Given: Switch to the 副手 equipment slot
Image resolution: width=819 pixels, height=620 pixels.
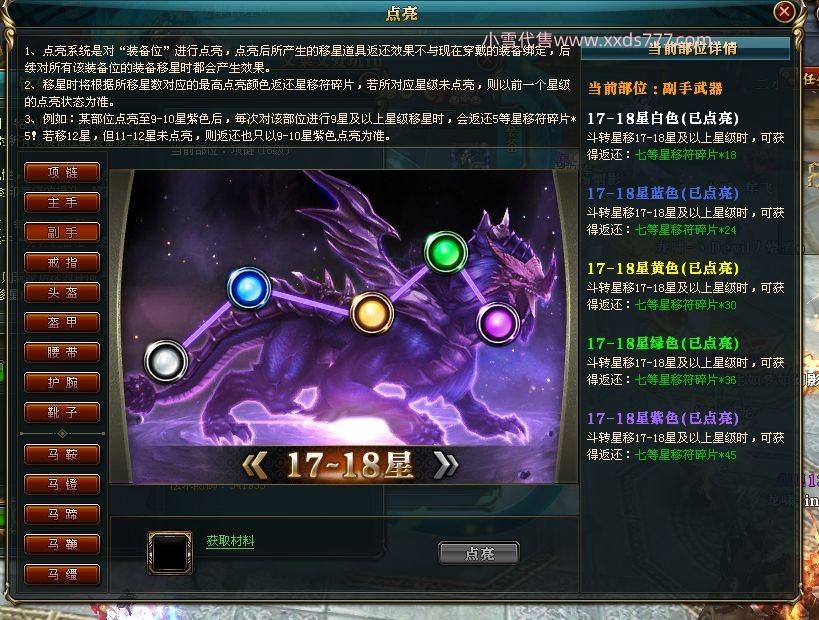Looking at the screenshot, I should 62,232.
